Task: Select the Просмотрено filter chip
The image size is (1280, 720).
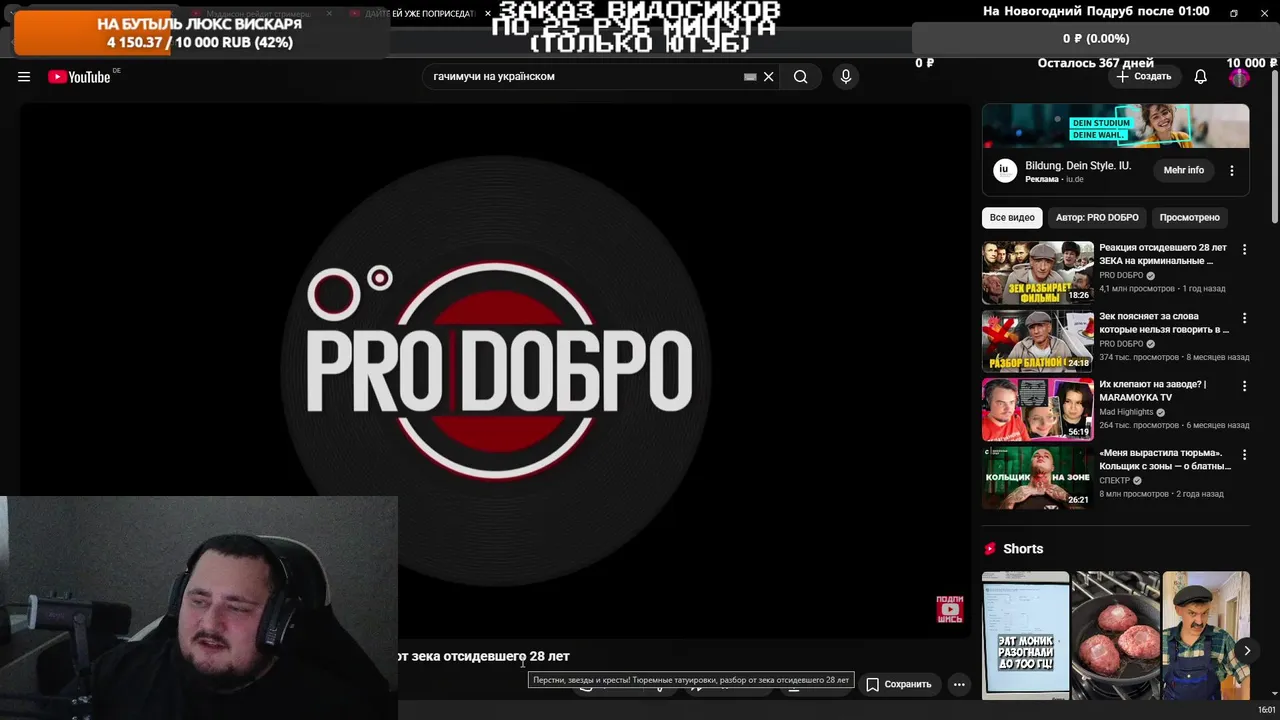Action: pos(1189,217)
